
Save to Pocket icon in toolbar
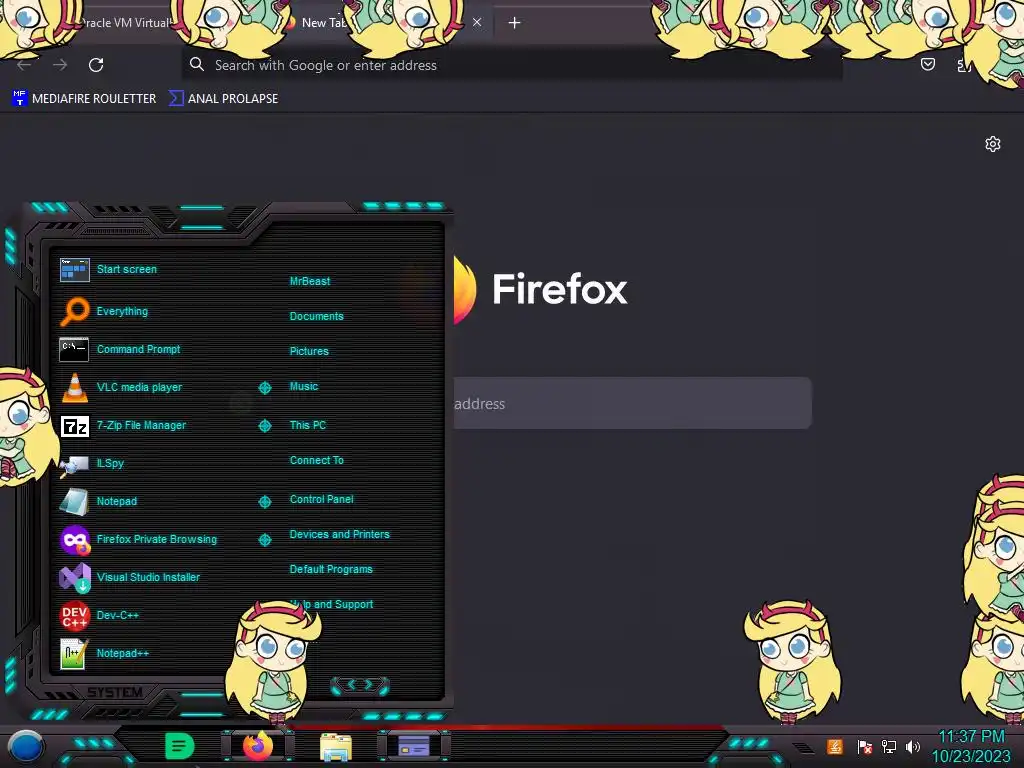927,64
